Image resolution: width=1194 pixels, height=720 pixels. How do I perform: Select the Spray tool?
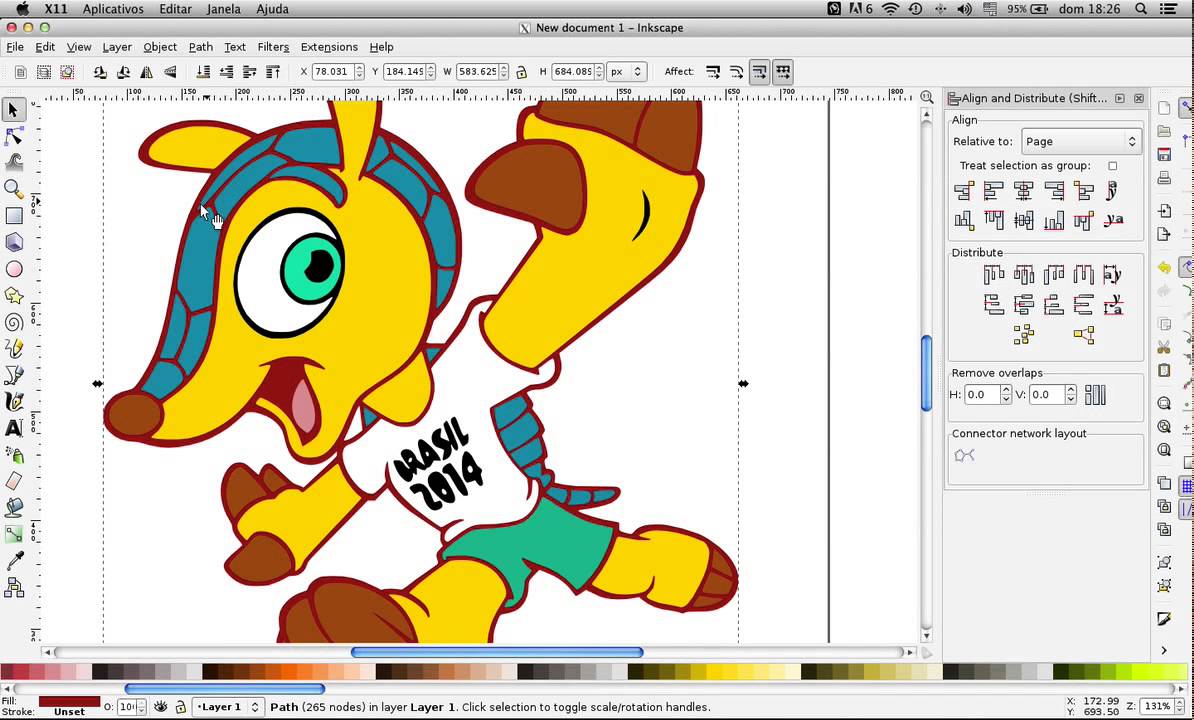[x=14, y=454]
